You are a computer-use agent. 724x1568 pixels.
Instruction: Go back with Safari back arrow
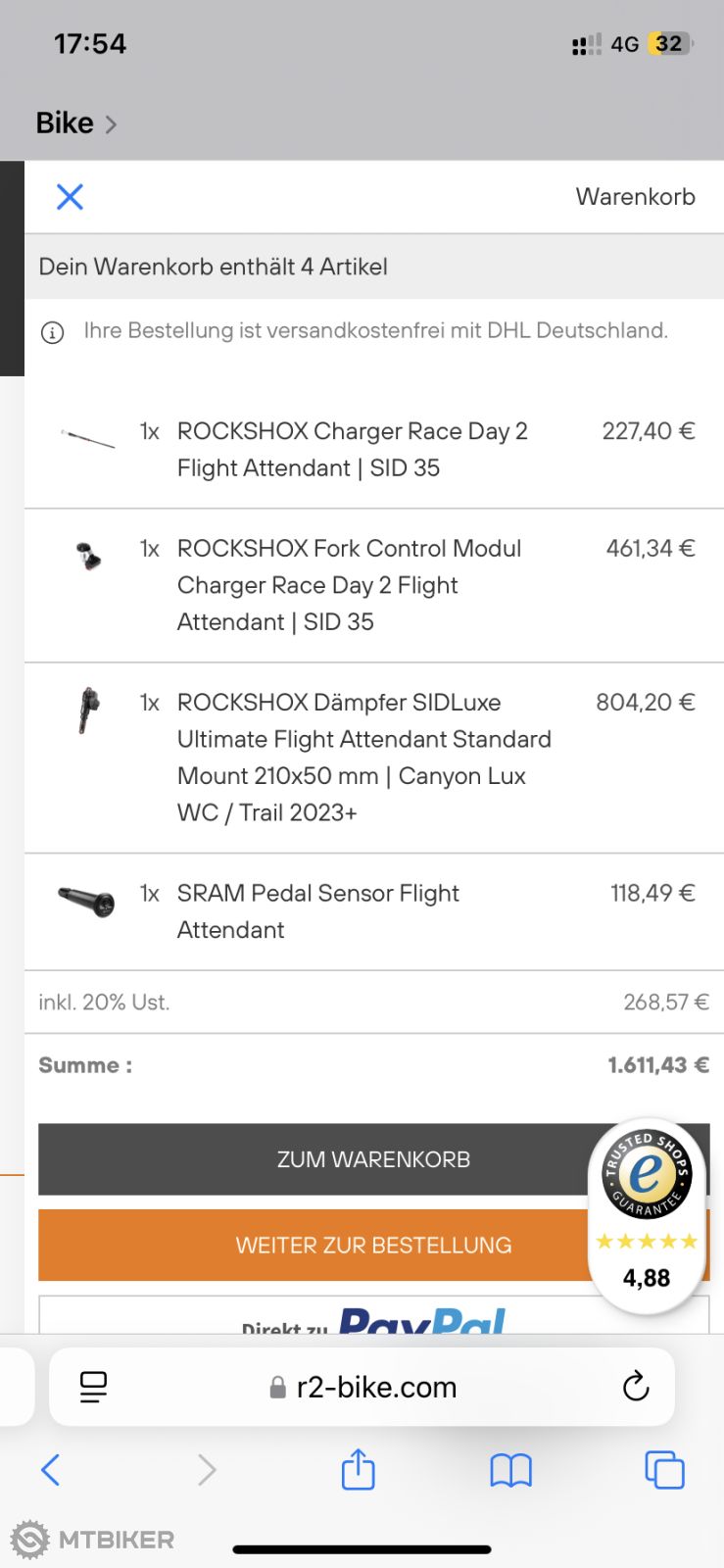51,1469
